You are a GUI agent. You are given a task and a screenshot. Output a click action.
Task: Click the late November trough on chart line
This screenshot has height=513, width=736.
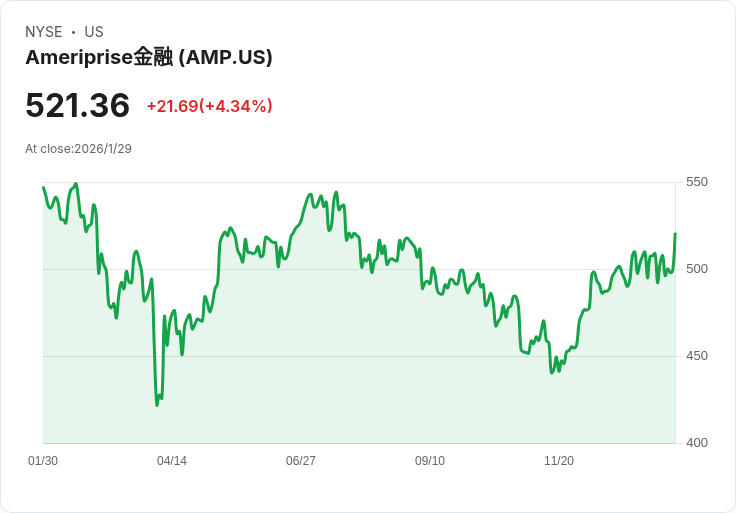[x=552, y=373]
